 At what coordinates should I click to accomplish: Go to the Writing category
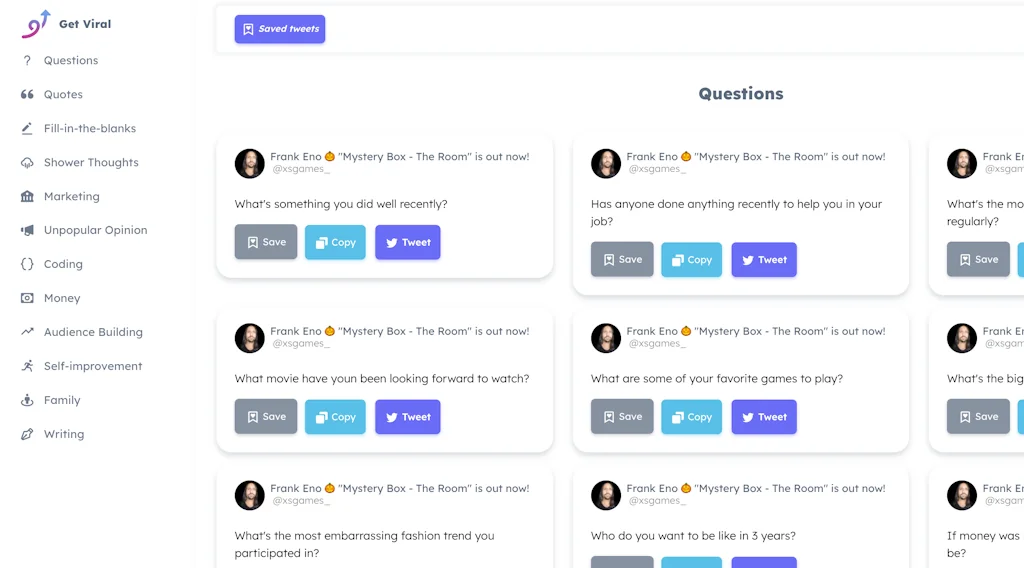coord(64,434)
